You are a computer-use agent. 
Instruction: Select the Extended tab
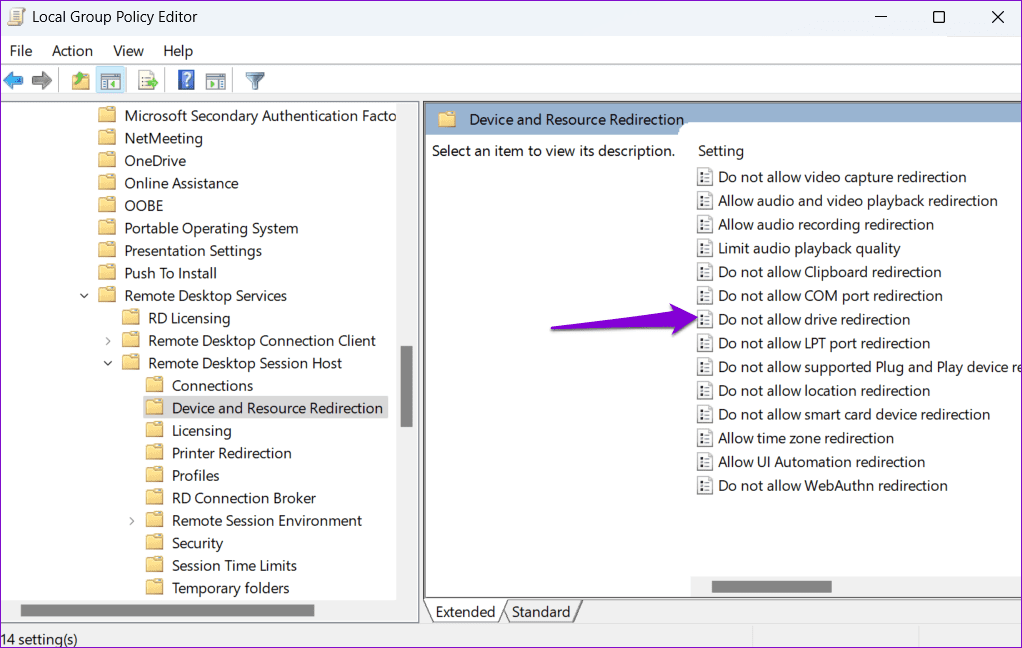465,612
